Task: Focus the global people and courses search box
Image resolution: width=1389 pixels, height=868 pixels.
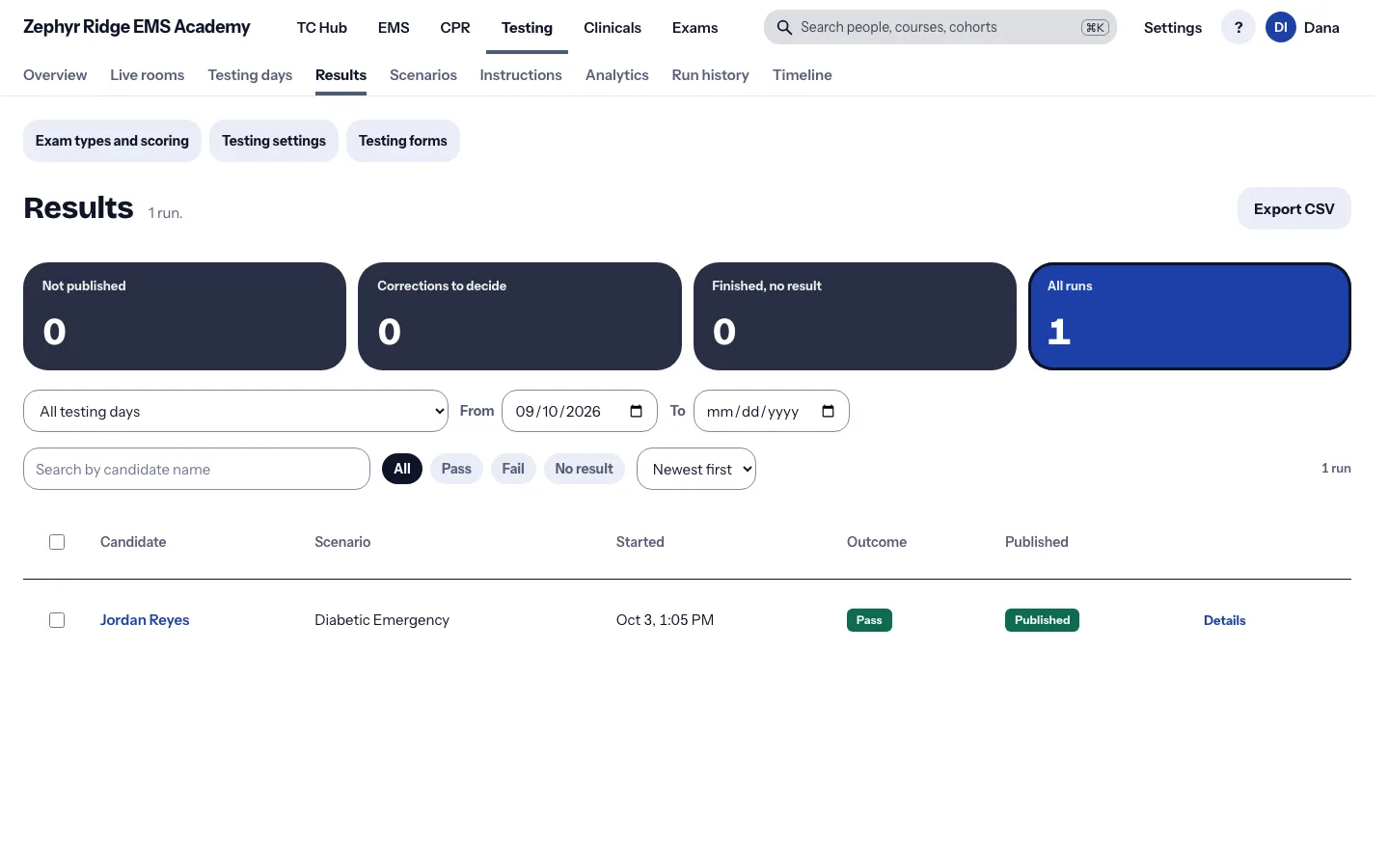Action: [x=940, y=28]
